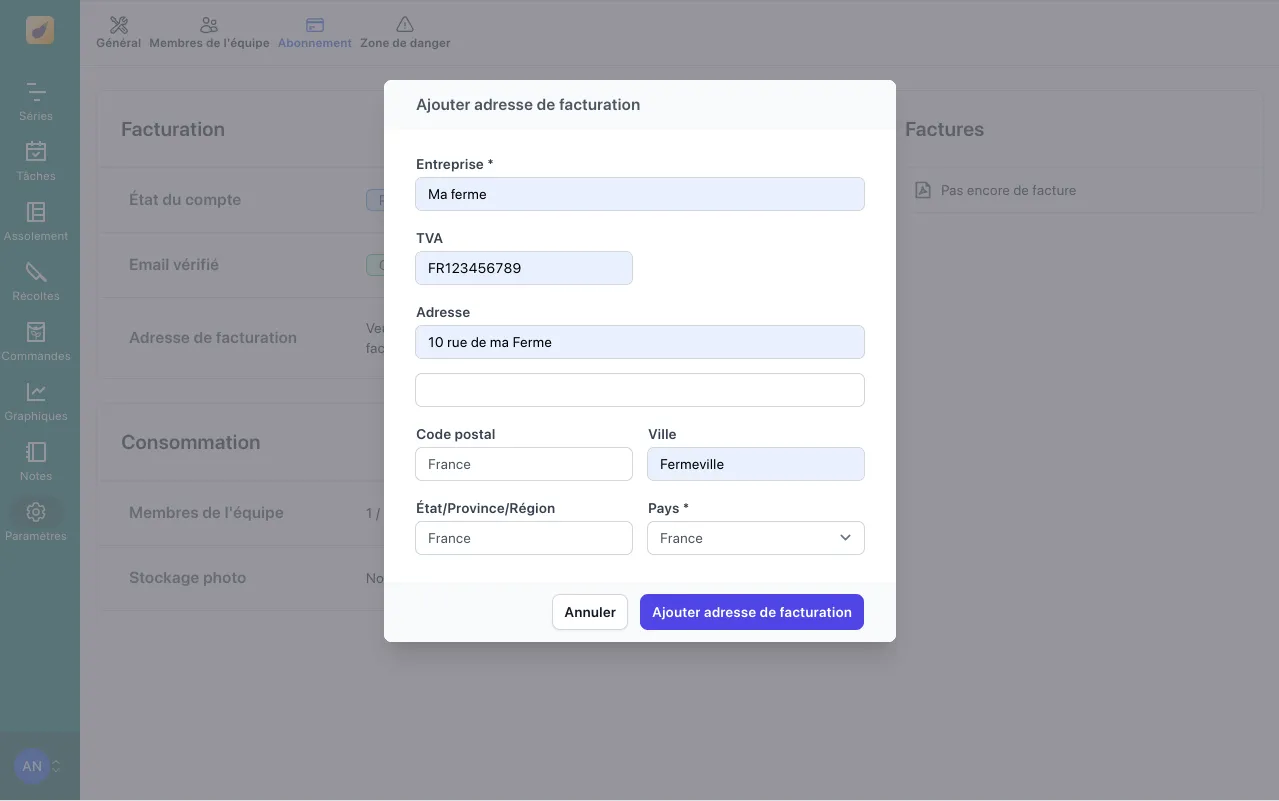Viewport: 1279px width, 801px height.
Task: Click the empty second address line field
Action: [x=640, y=390]
